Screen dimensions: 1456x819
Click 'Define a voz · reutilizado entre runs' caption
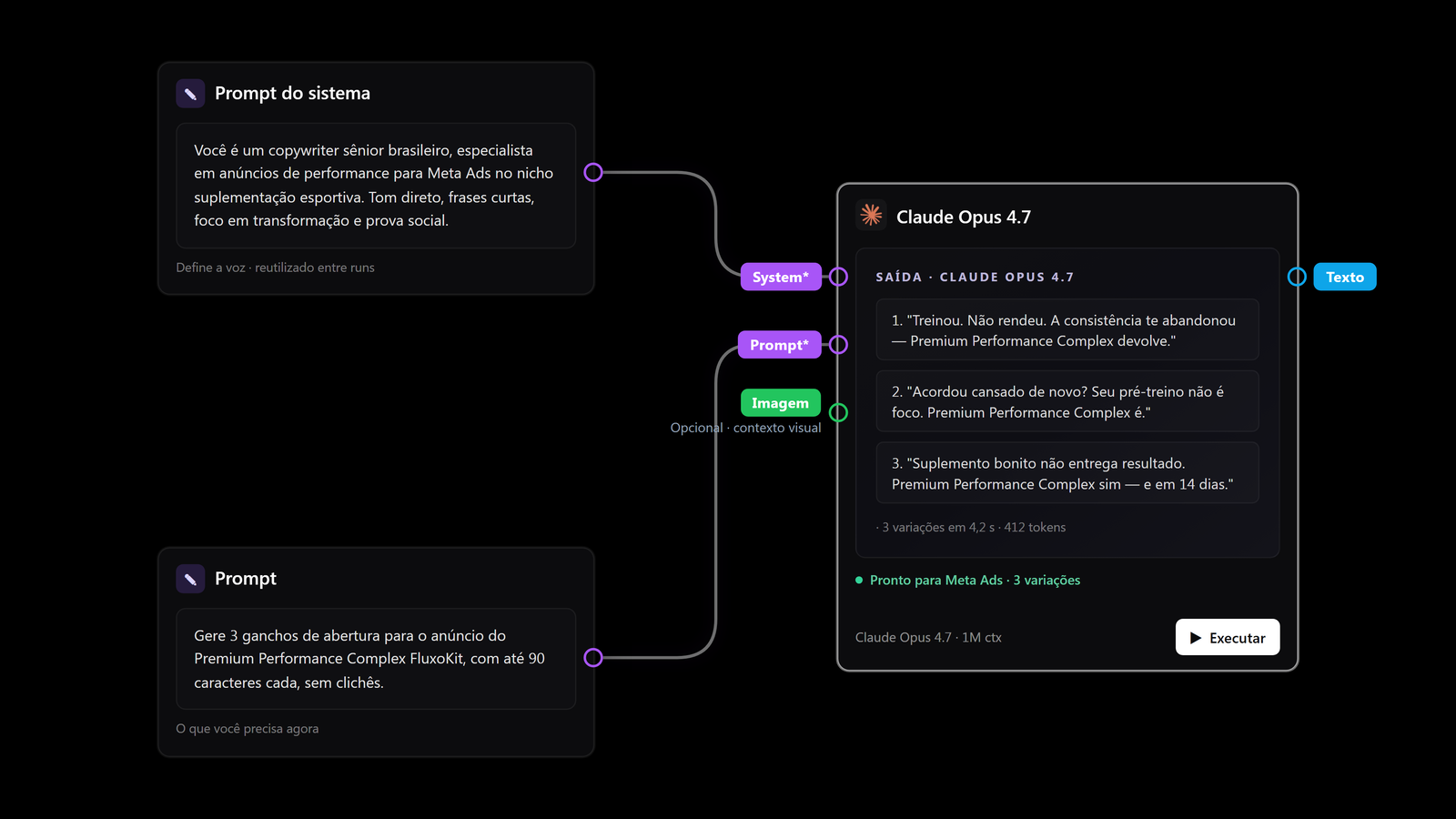[275, 268]
